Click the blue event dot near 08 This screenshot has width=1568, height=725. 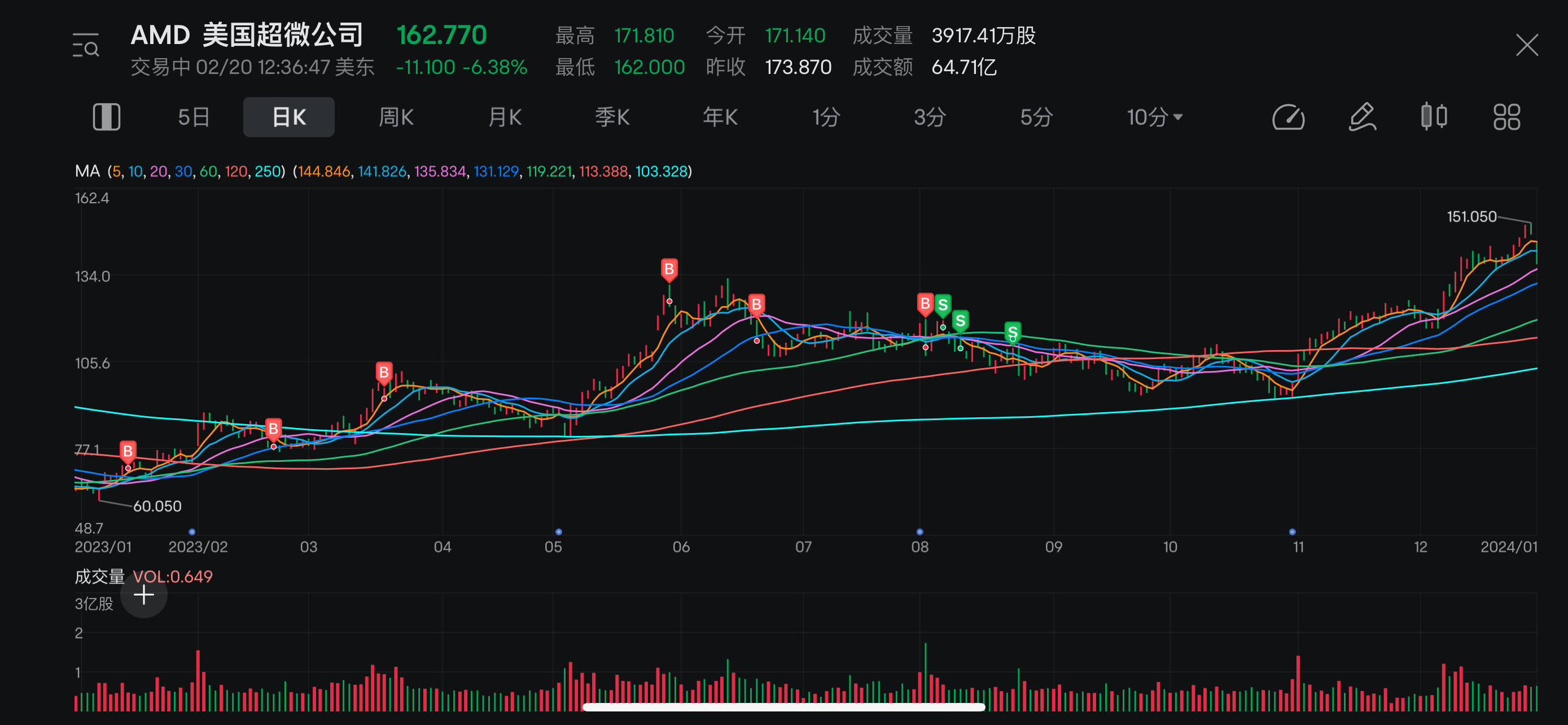(x=919, y=531)
